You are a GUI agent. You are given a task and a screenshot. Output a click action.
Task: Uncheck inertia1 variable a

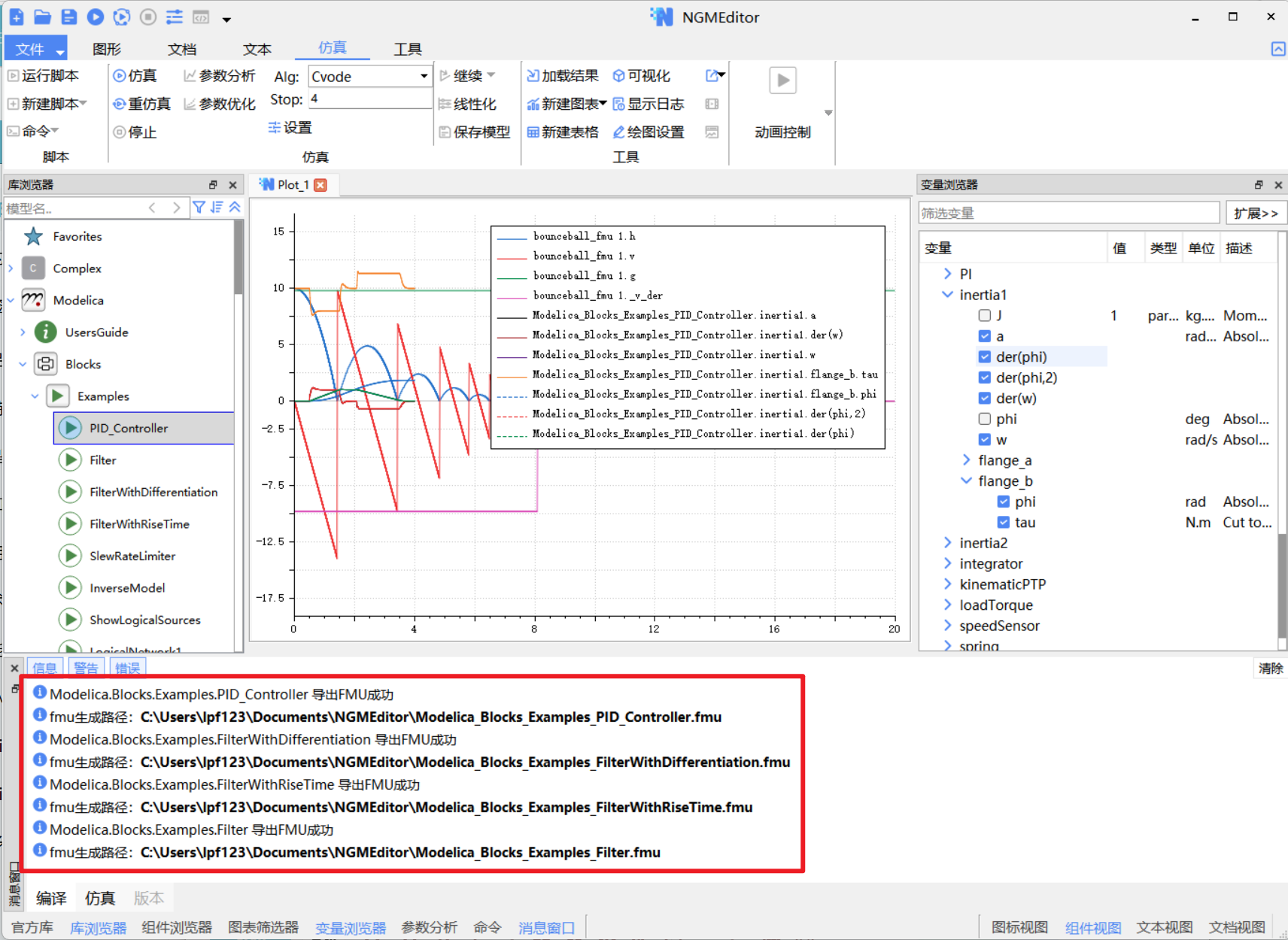tap(984, 336)
